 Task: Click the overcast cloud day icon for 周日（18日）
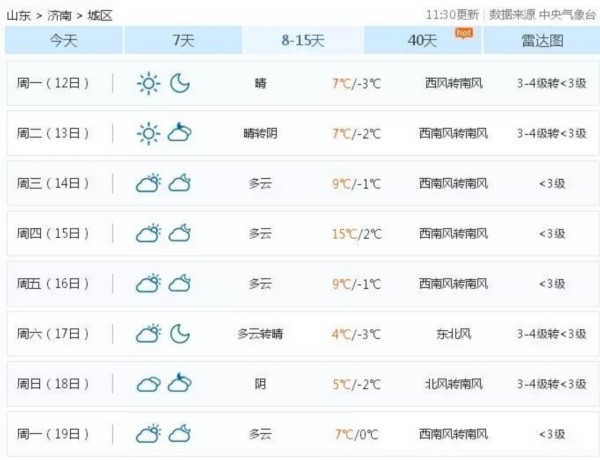(x=148, y=383)
